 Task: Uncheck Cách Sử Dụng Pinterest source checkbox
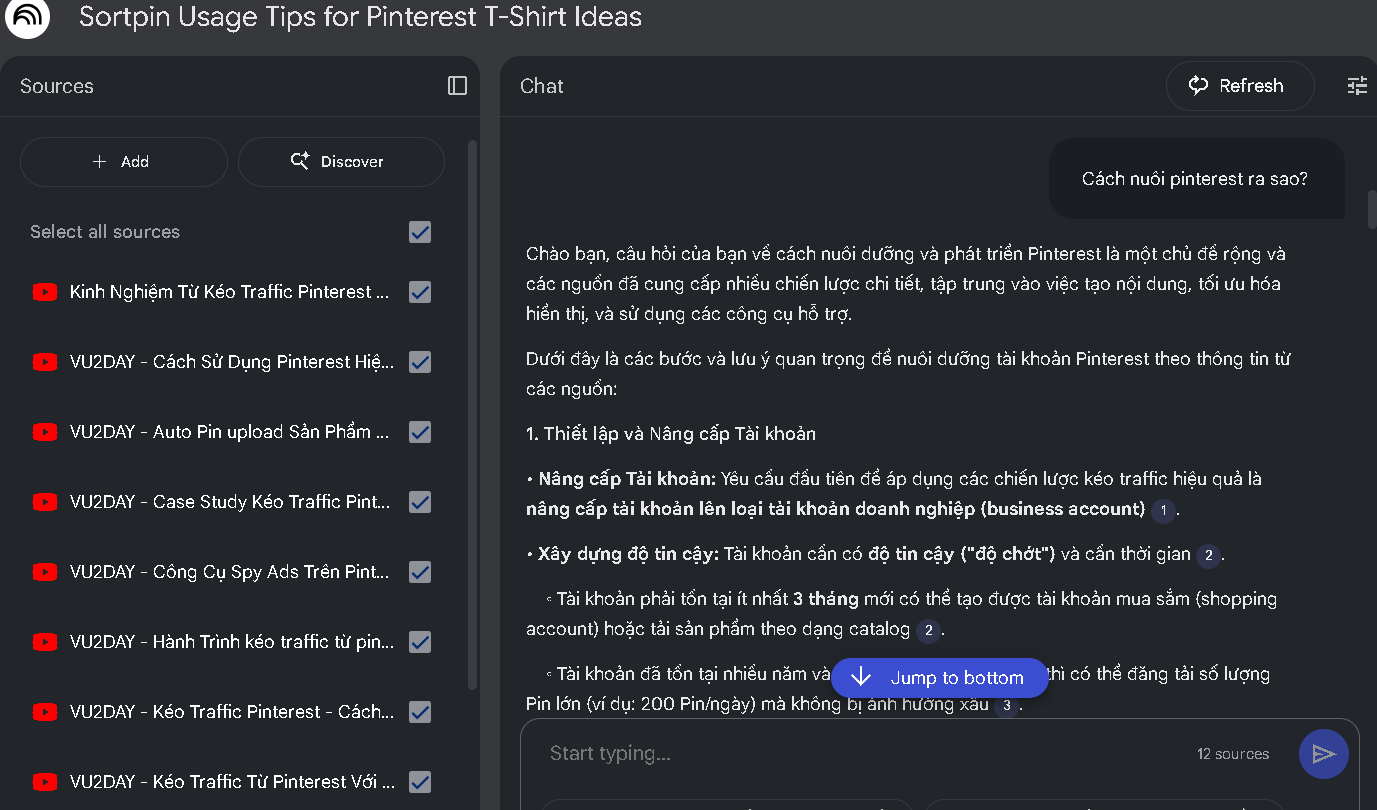tap(420, 362)
